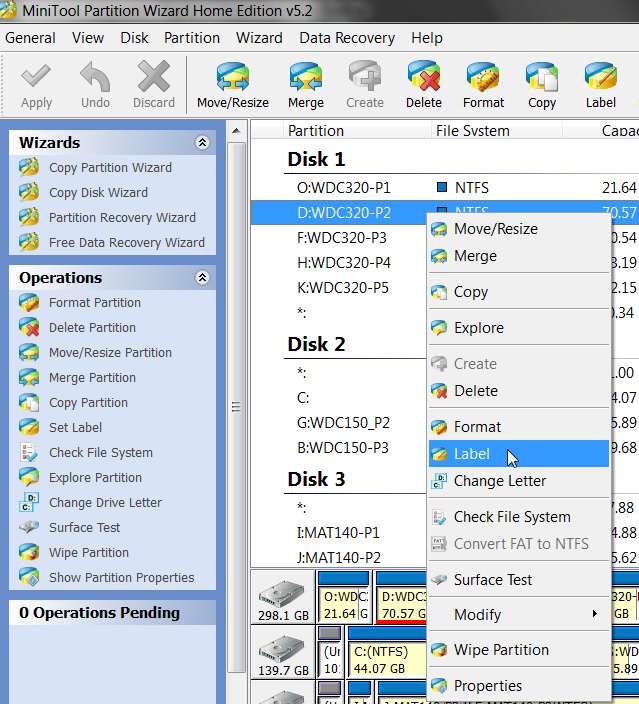Click the Delete toolbar icon
Image resolution: width=639 pixels, height=704 pixels.
click(x=423, y=85)
